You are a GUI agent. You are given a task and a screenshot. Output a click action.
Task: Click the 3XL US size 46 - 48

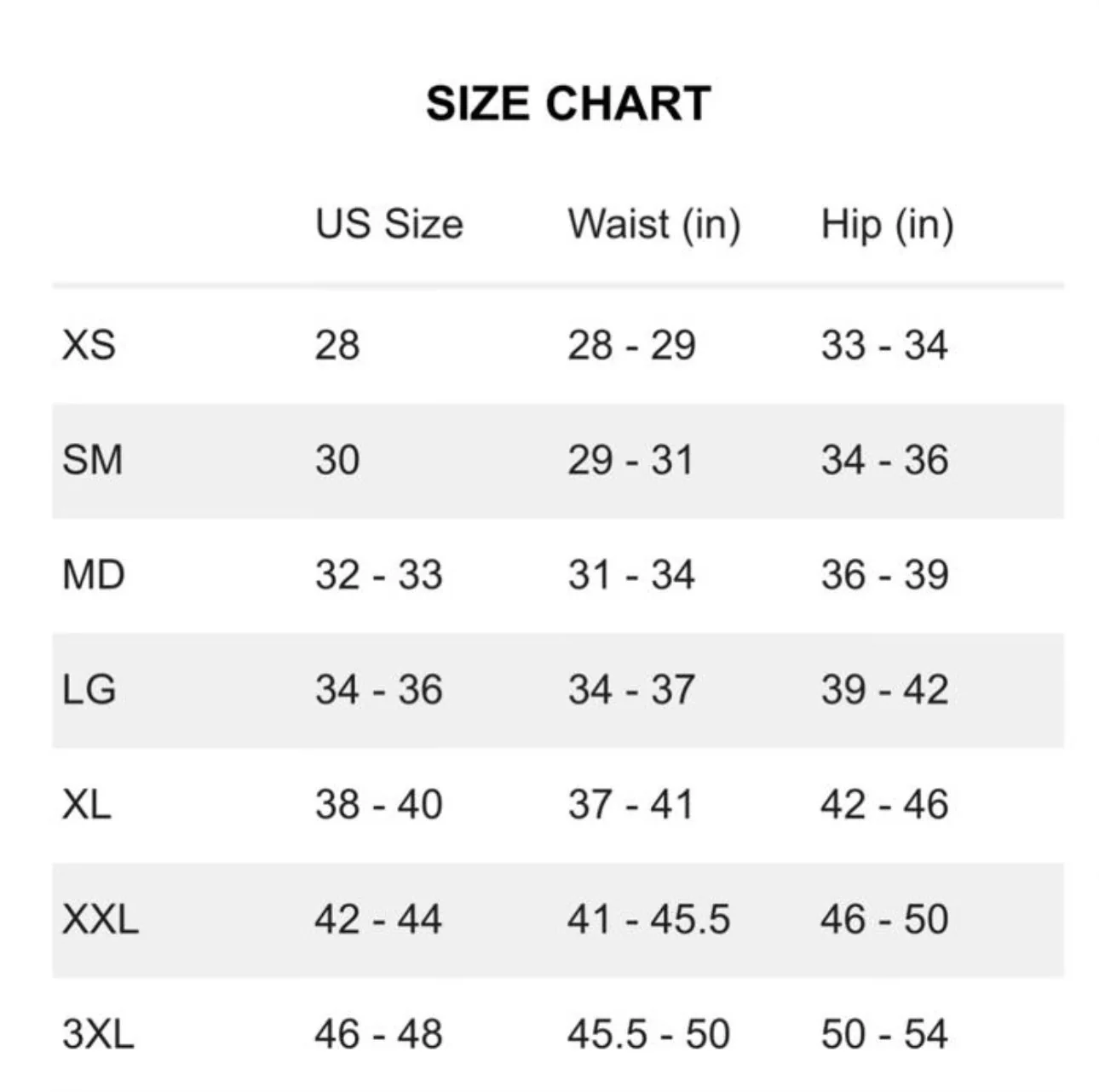point(378,1034)
